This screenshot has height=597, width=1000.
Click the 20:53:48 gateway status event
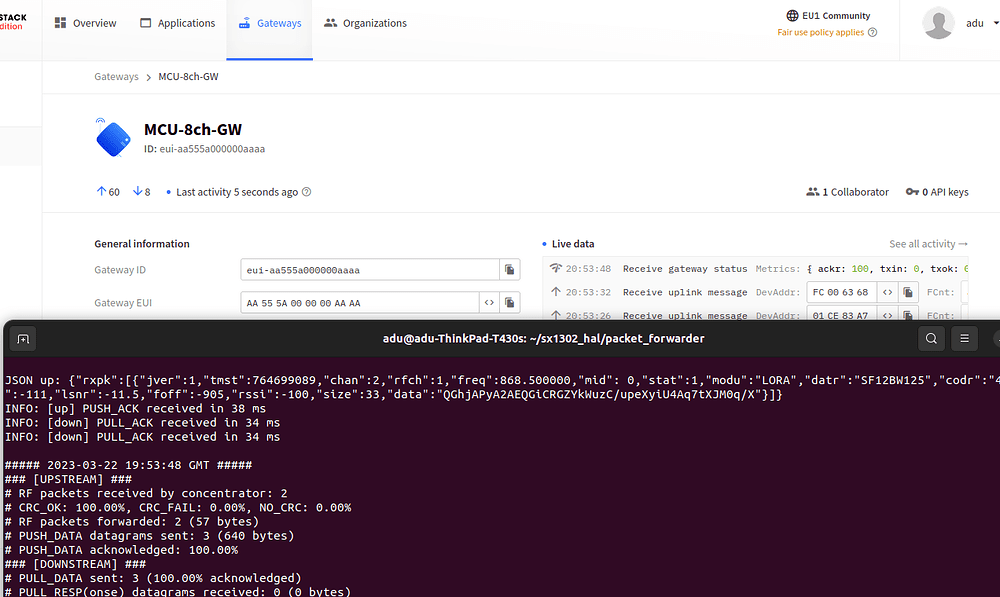tap(758, 269)
